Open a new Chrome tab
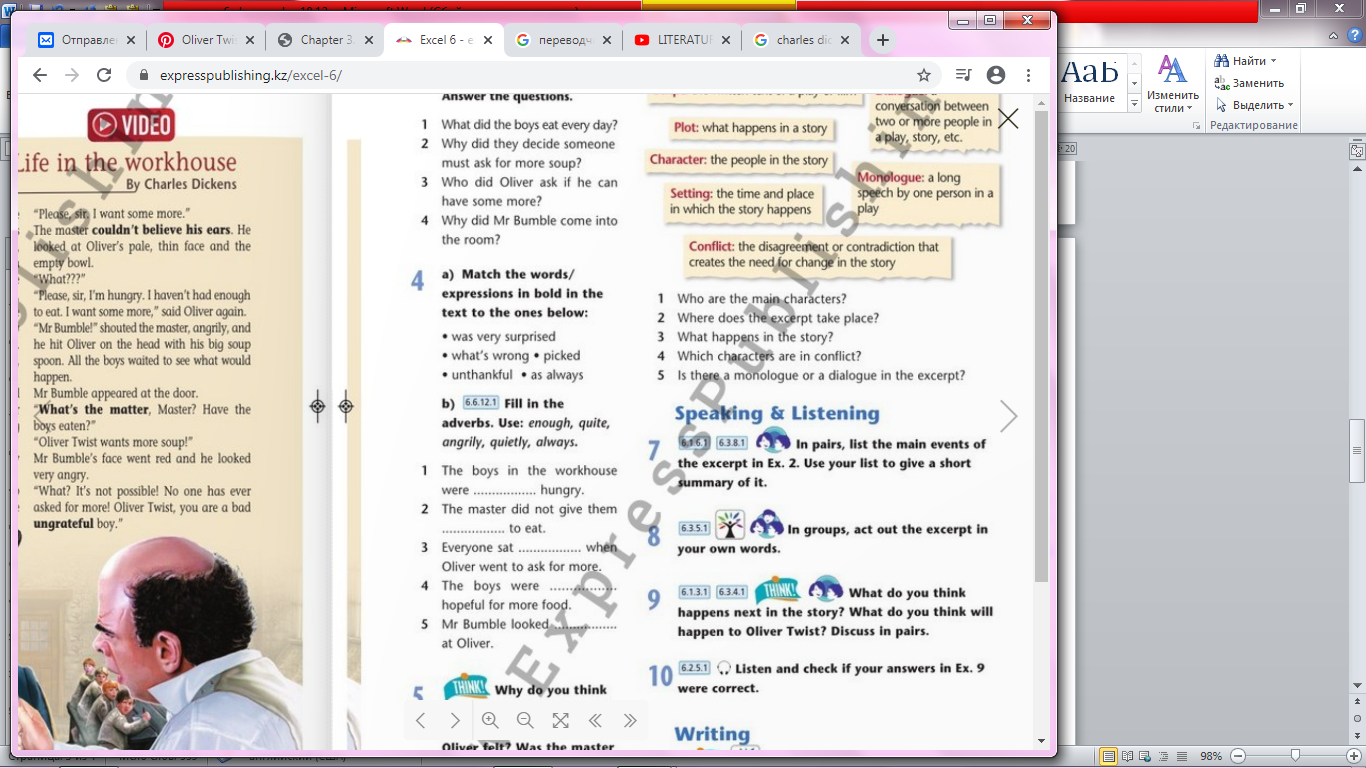The width and height of the screenshot is (1366, 768). tap(882, 40)
